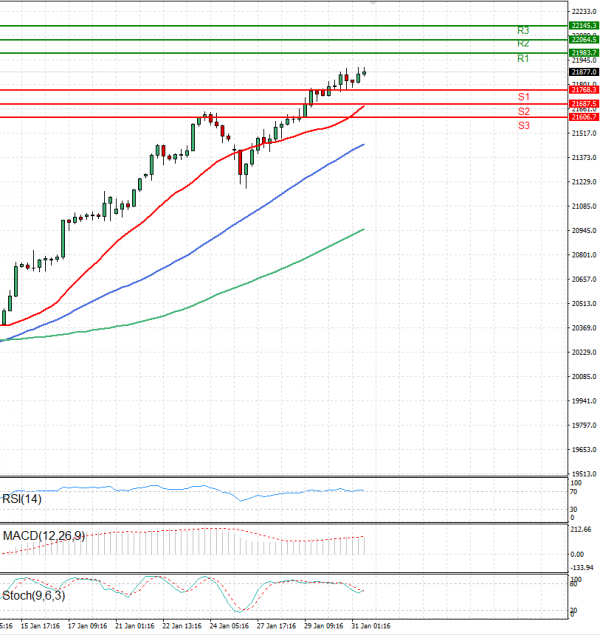Click the 21517.0 price axis label
The width and height of the screenshot is (600, 635).
click(x=584, y=133)
